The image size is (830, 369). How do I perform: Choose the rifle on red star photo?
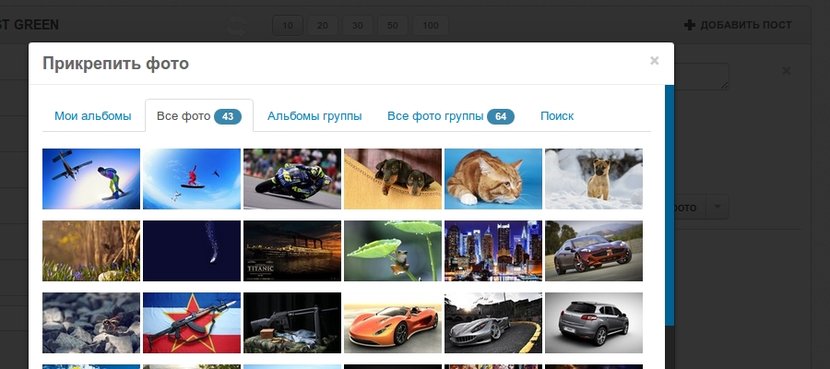click(x=192, y=323)
